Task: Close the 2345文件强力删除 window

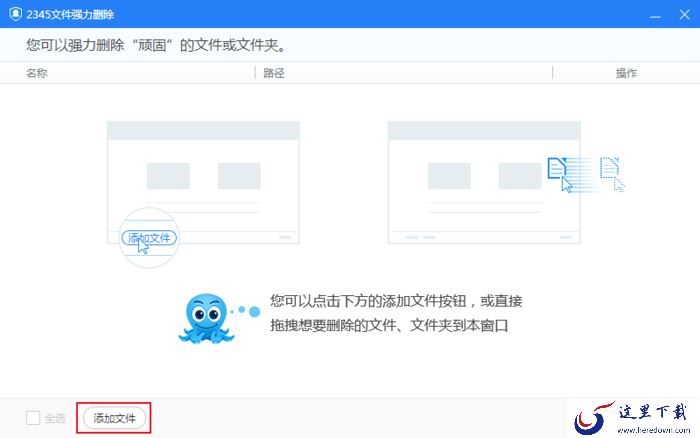Action: click(x=684, y=15)
